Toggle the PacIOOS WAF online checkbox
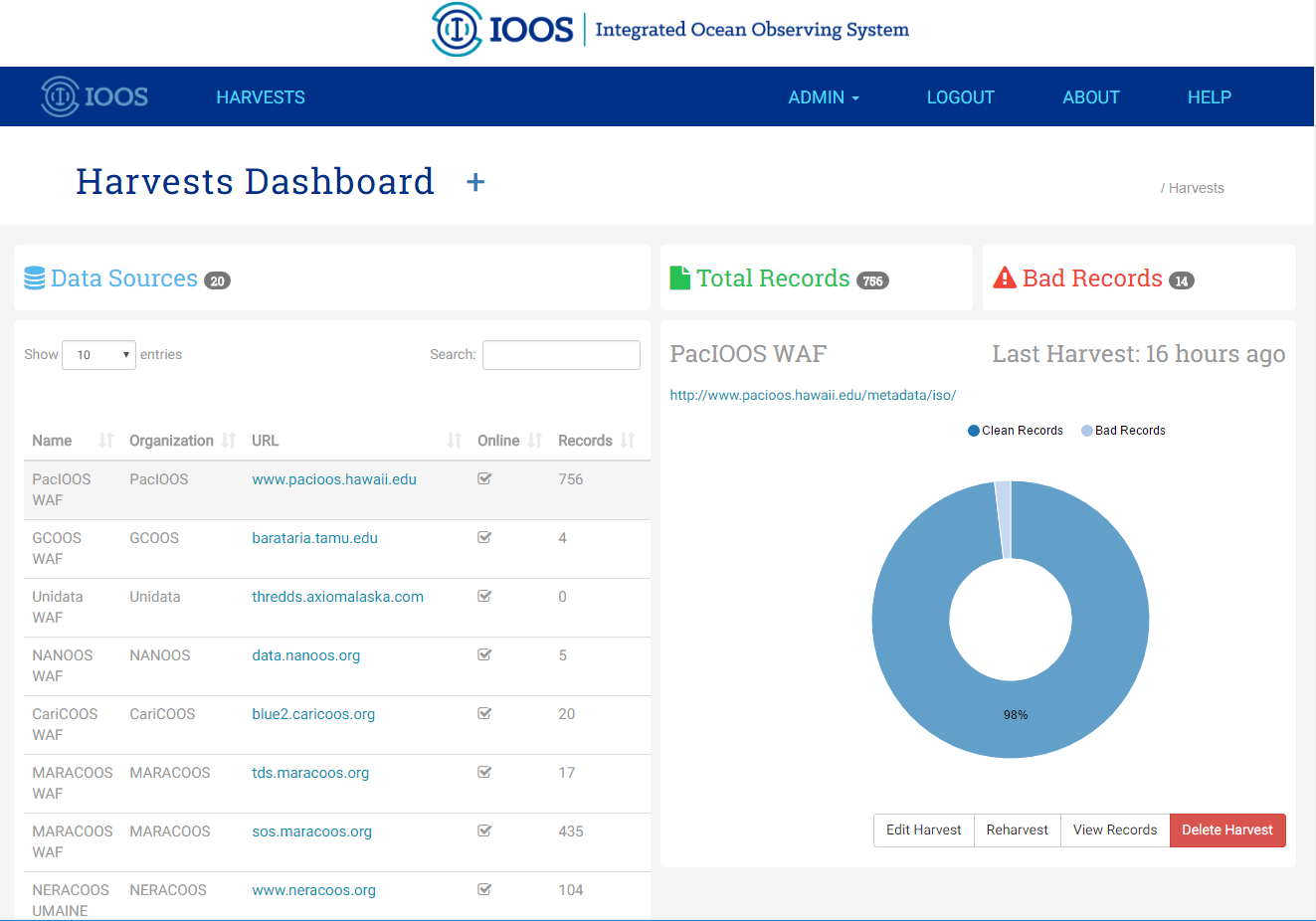Viewport: 1316px width, 921px height. click(x=484, y=478)
